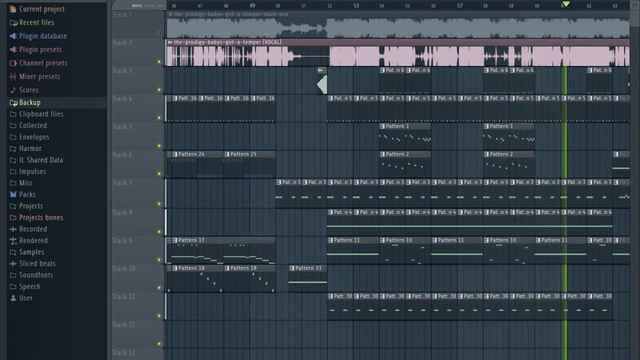Viewport: 640px width, 360px height.
Task: Click the Packs icon in browser
Action: click(x=13, y=194)
